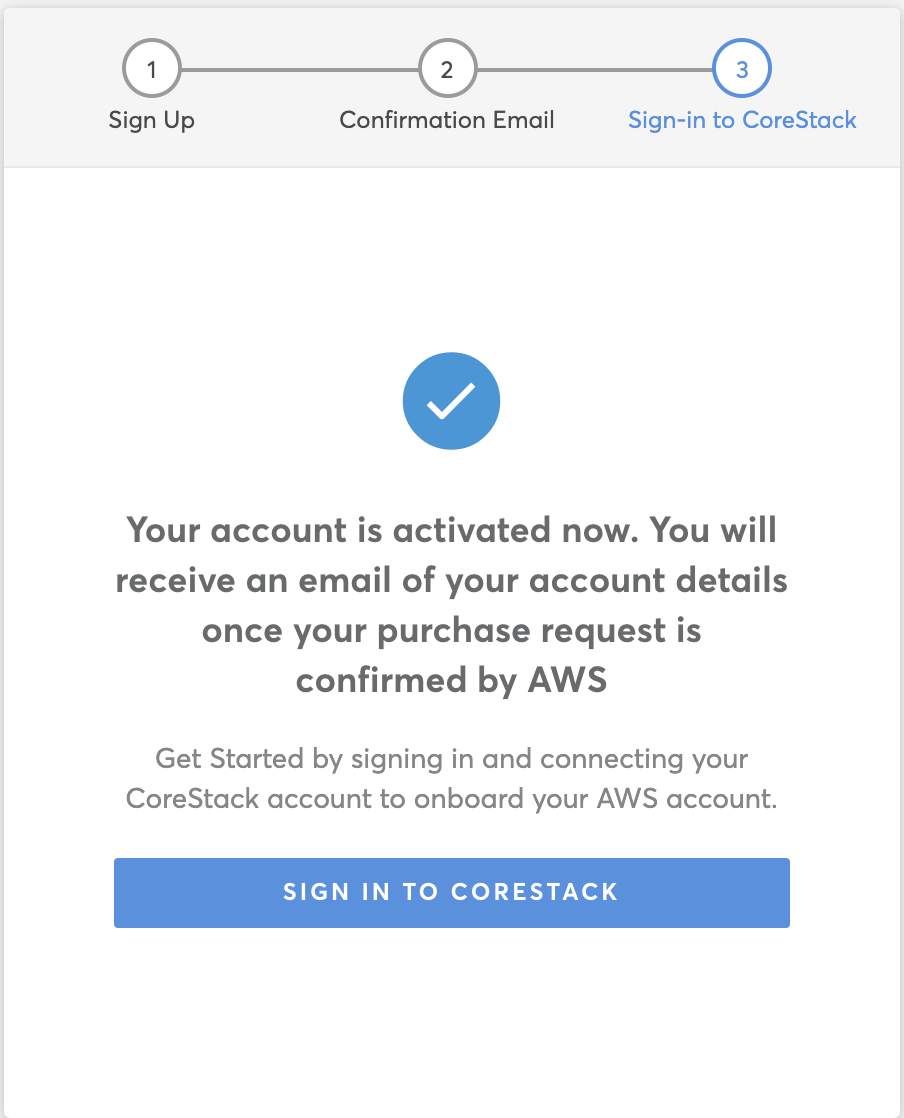Click the step 2 circle icon
The width and height of the screenshot is (904, 1118).
click(447, 68)
